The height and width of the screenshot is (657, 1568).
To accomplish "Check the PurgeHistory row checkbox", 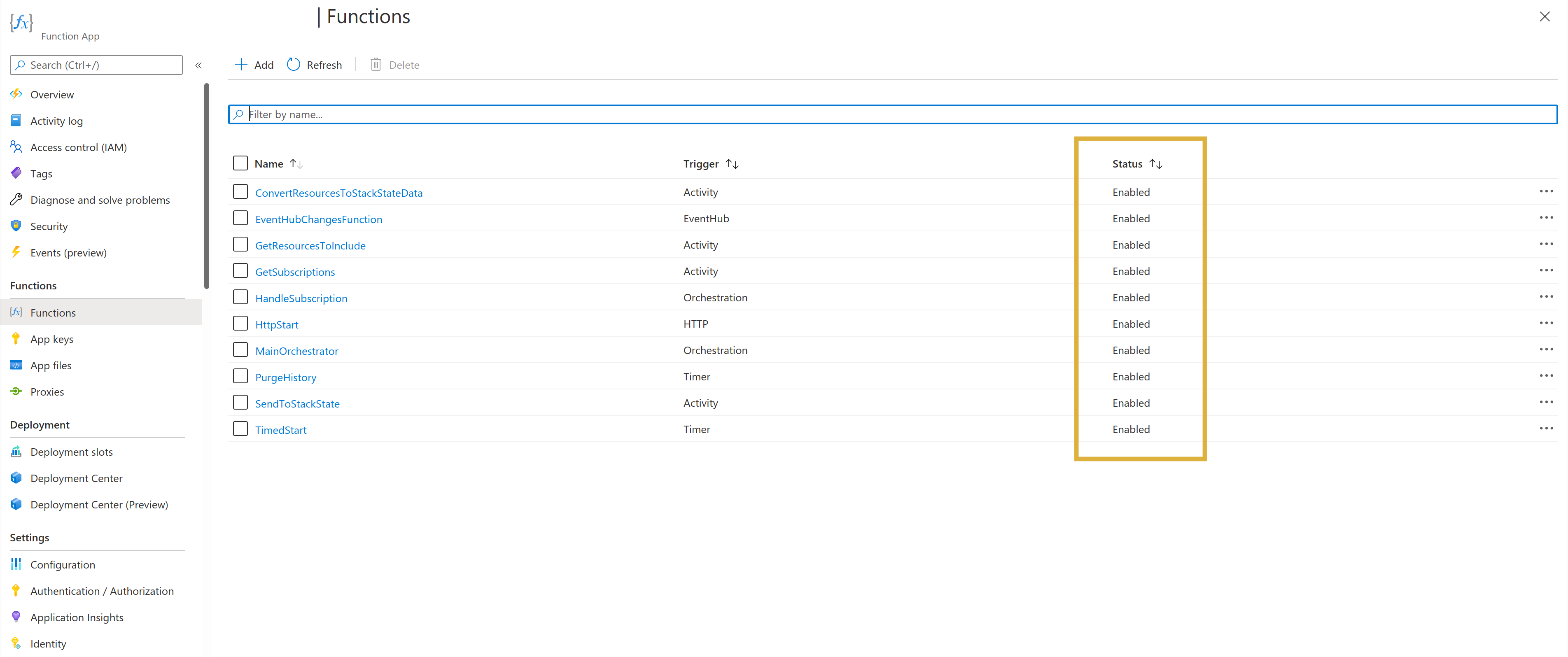I will (240, 376).
